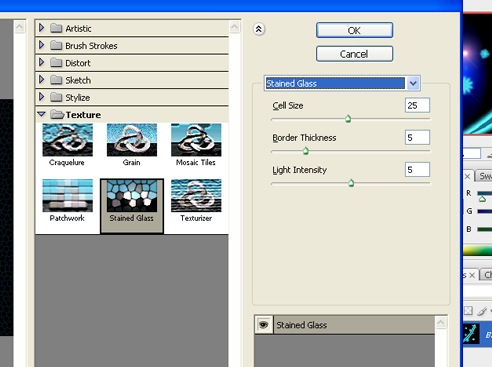
Task: Choose the Mosaic Tiles filter
Action: pyautogui.click(x=196, y=140)
